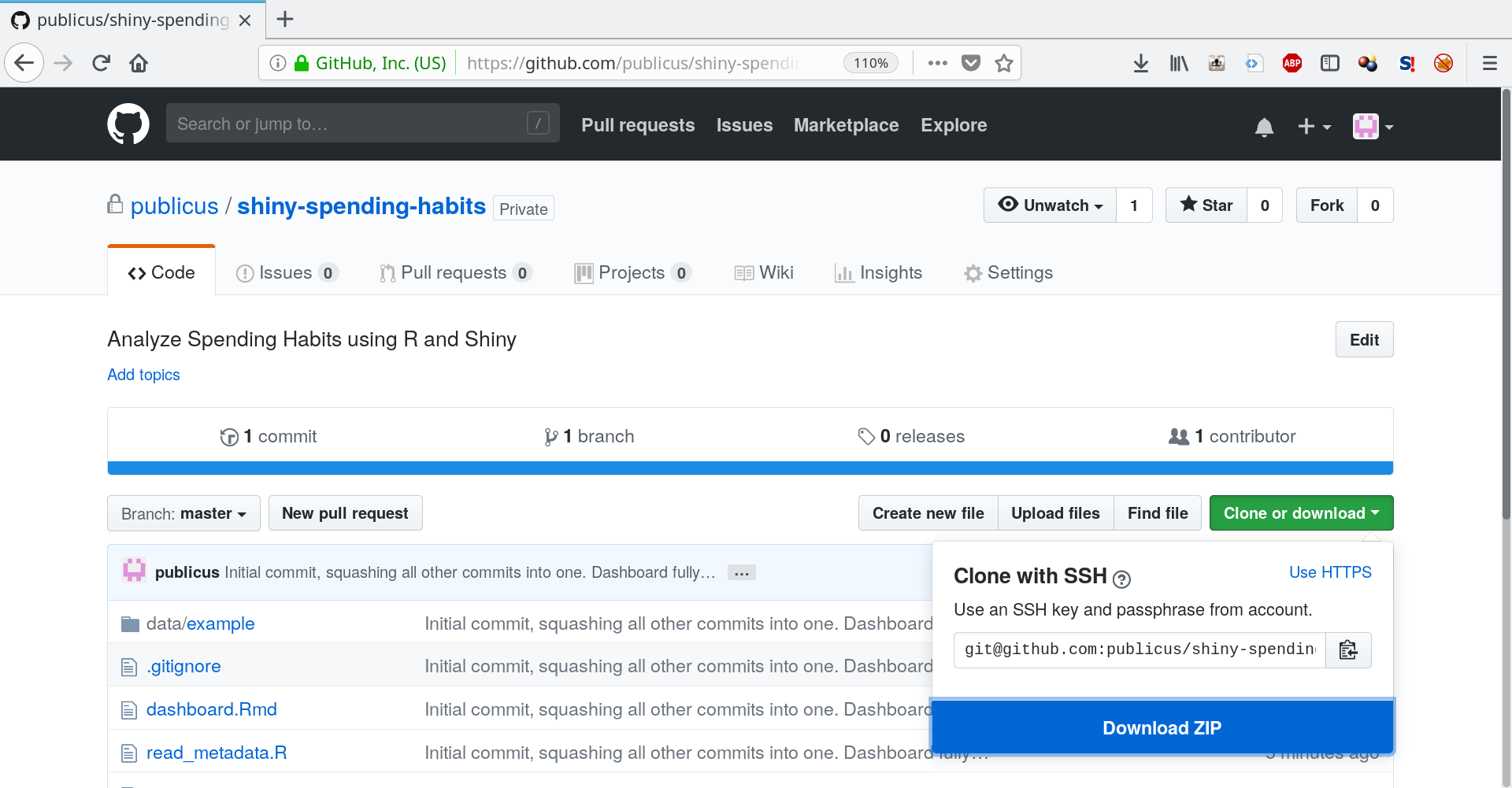Click Find file button
Image resolution: width=1512 pixels, height=788 pixels.
pyautogui.click(x=1158, y=513)
